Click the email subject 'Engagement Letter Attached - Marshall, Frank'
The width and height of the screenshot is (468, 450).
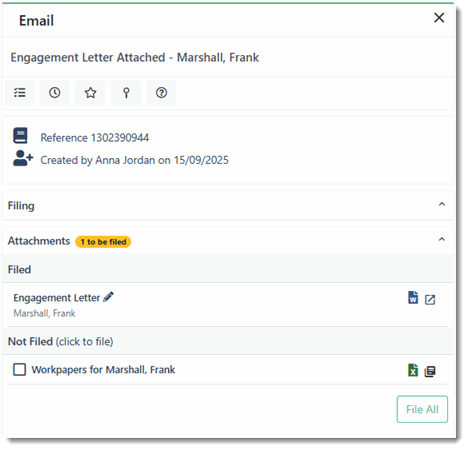pyautogui.click(x=135, y=57)
